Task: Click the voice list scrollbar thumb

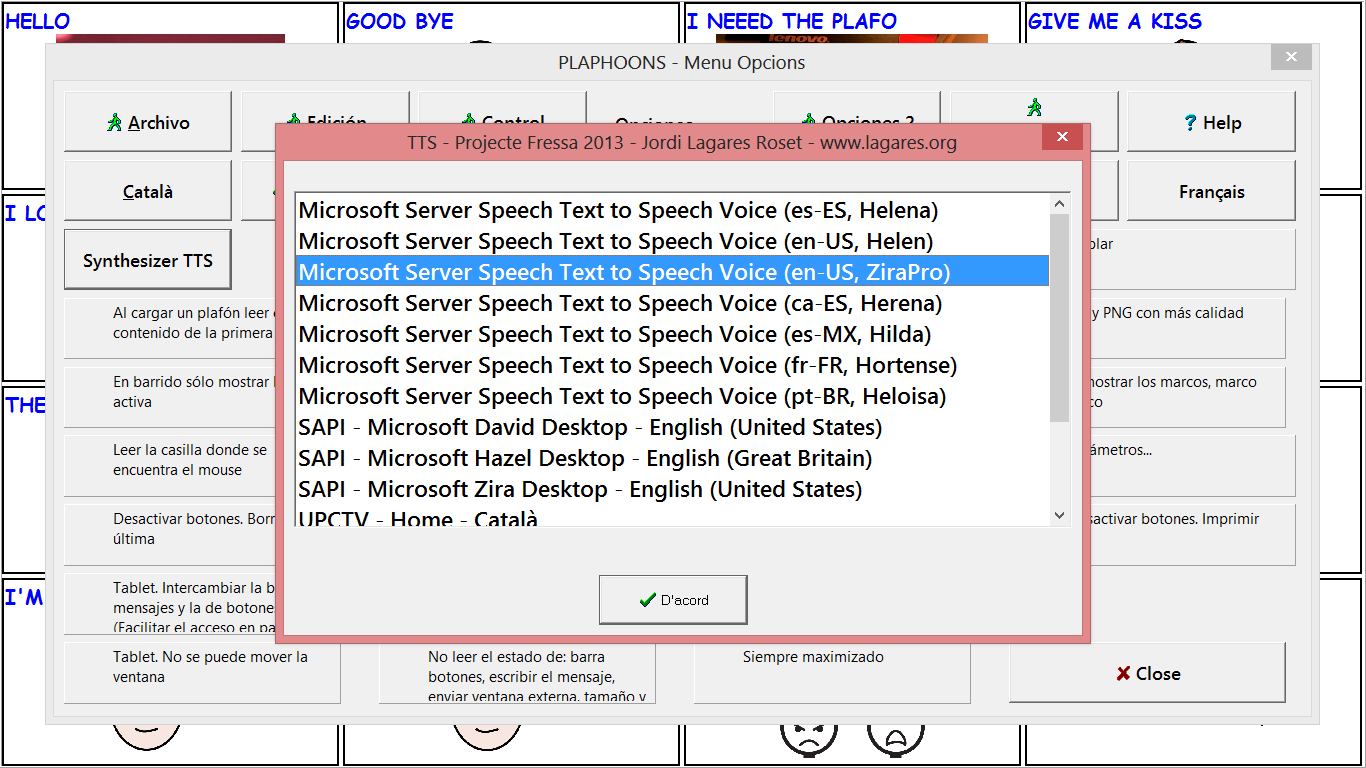Action: [x=1060, y=317]
